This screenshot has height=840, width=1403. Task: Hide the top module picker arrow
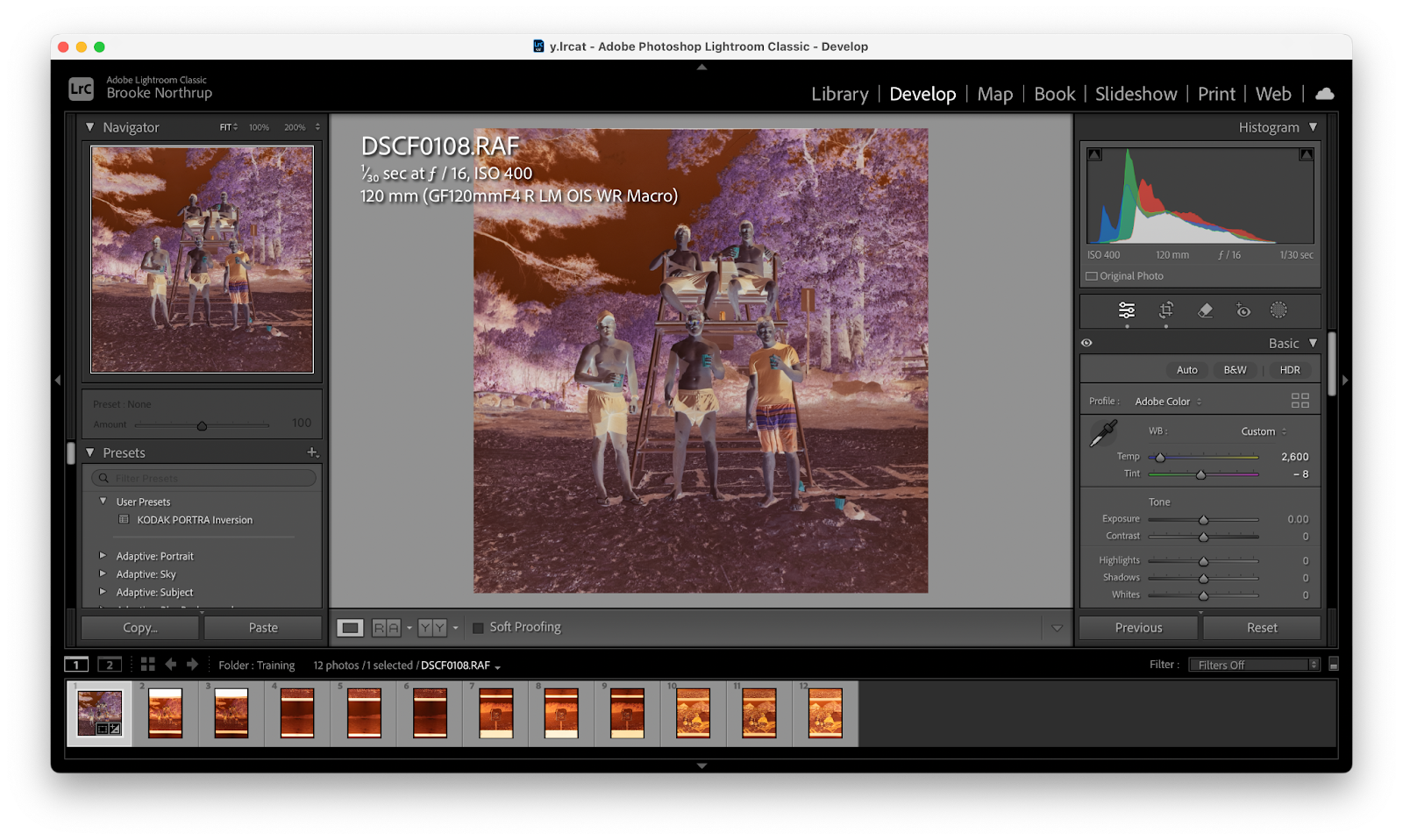(x=701, y=67)
